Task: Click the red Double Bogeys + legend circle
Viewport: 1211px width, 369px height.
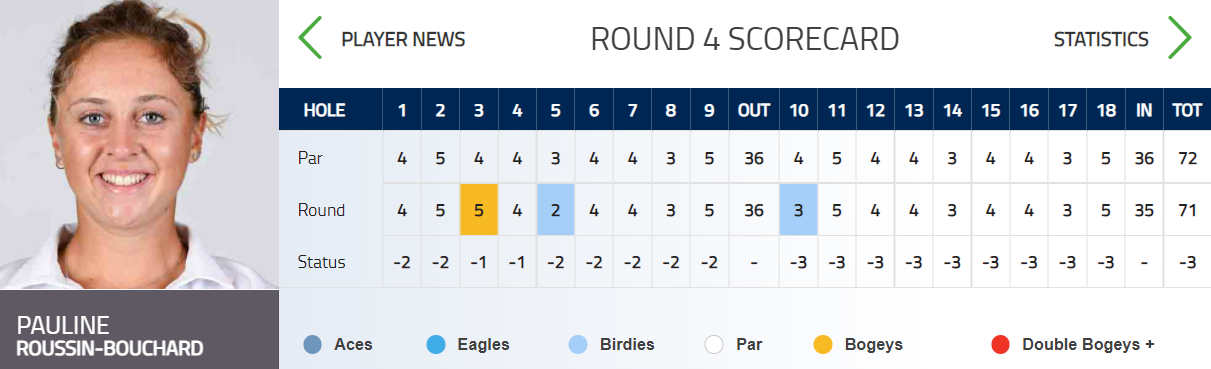Action: [x=1000, y=345]
